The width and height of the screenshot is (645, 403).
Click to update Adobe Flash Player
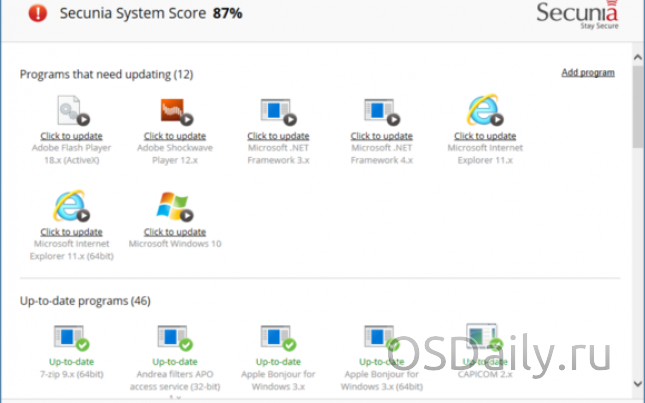(x=72, y=136)
